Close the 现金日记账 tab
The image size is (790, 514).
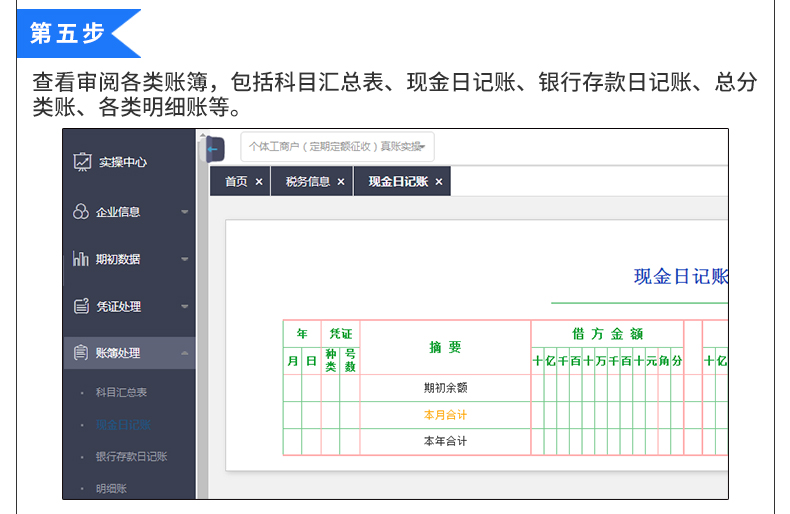(x=439, y=182)
